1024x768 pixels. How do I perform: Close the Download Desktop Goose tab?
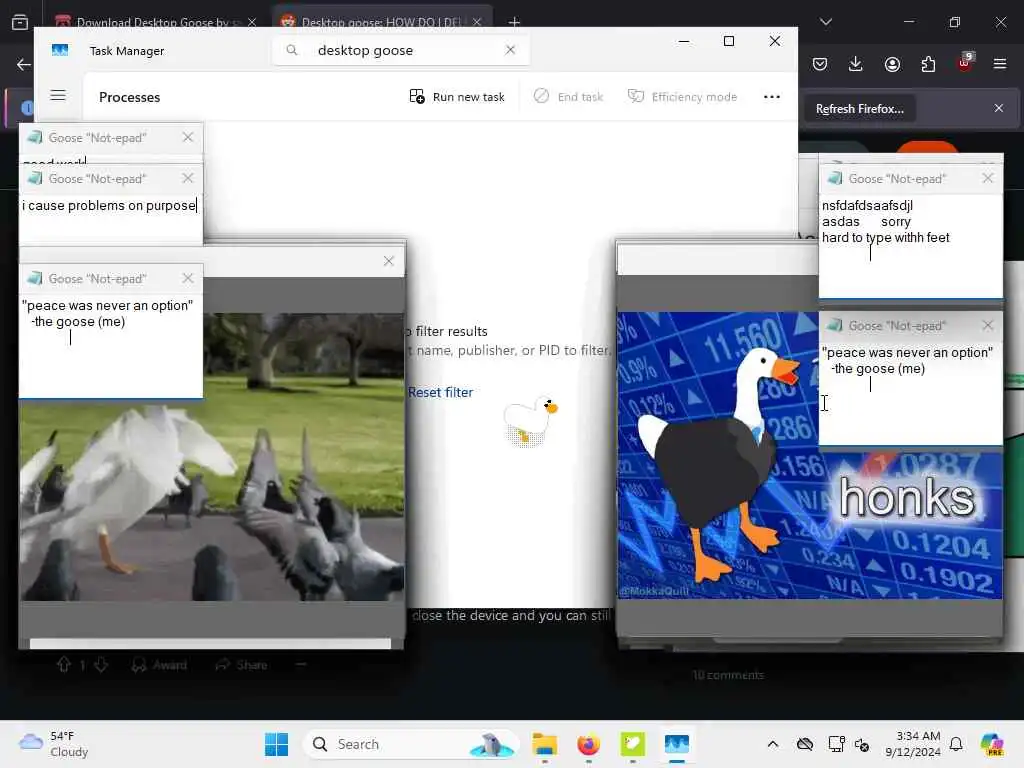click(251, 22)
